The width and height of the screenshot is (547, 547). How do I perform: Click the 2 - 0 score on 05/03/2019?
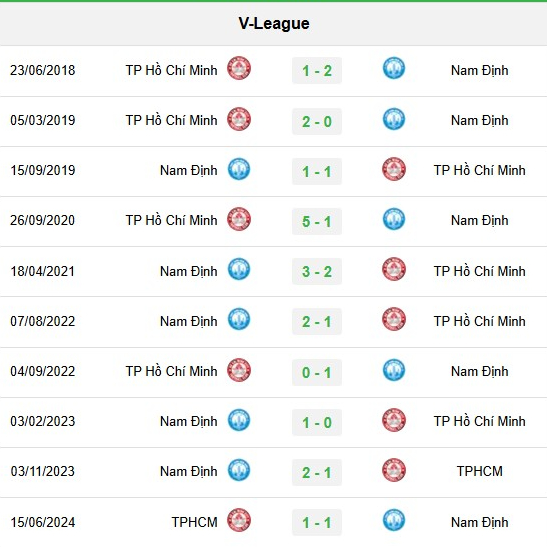point(317,122)
